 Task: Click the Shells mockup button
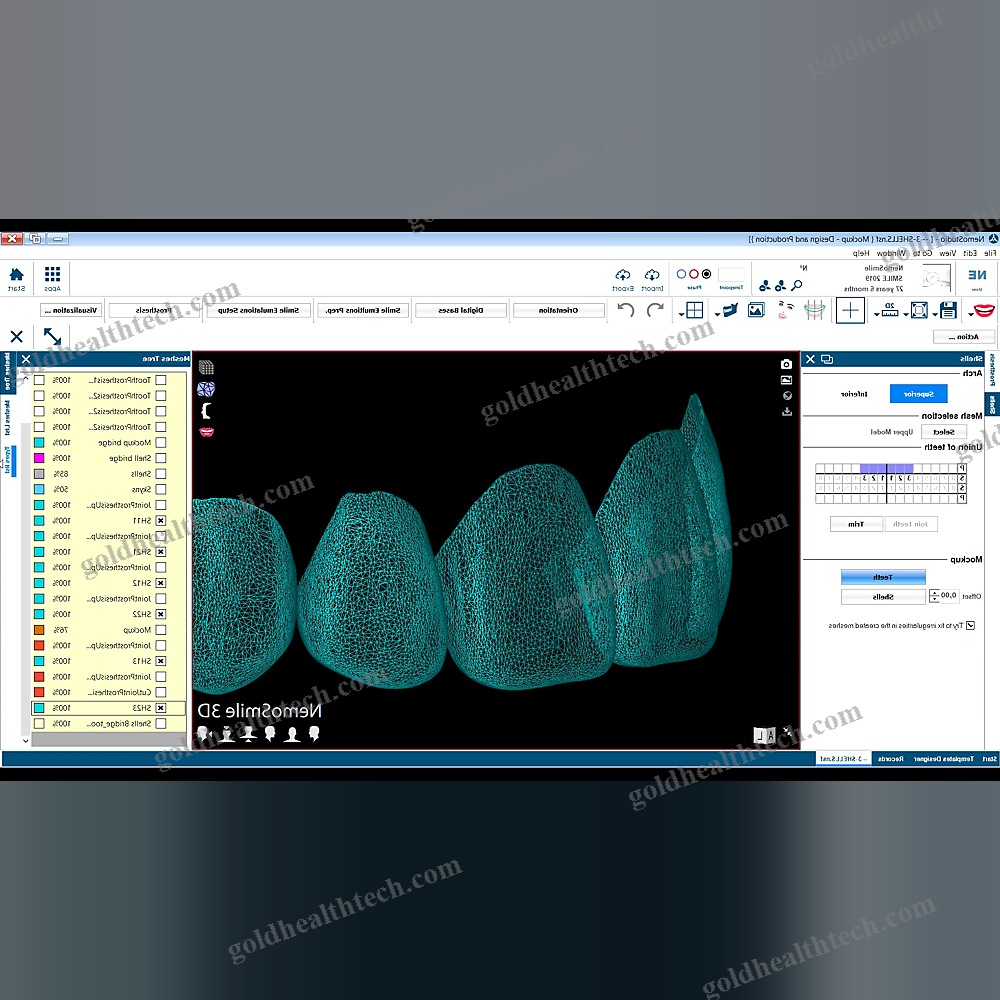tap(883, 597)
